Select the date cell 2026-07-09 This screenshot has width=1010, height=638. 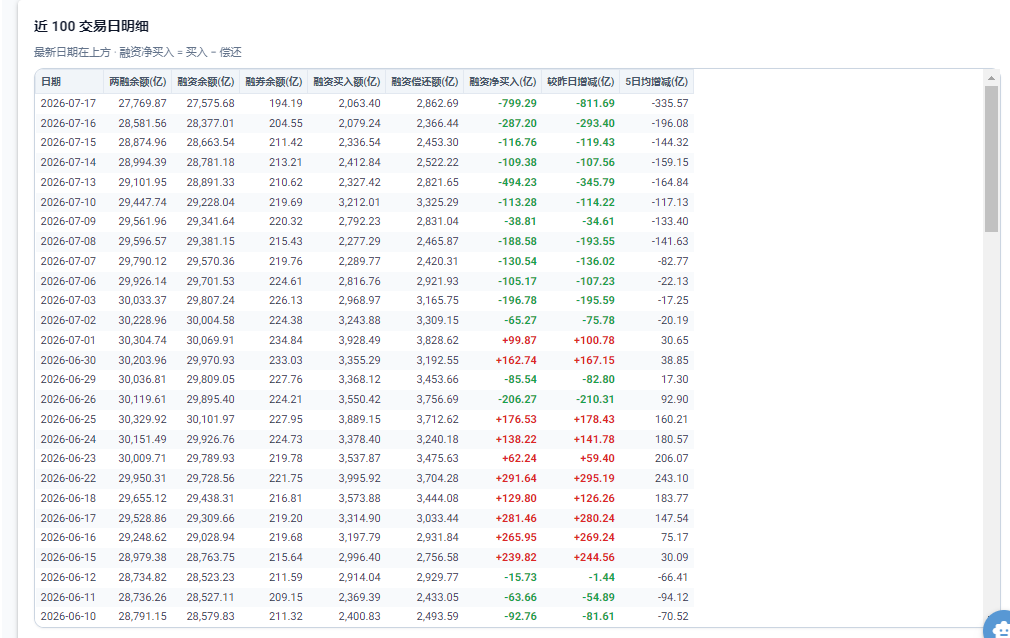pyautogui.click(x=68, y=221)
